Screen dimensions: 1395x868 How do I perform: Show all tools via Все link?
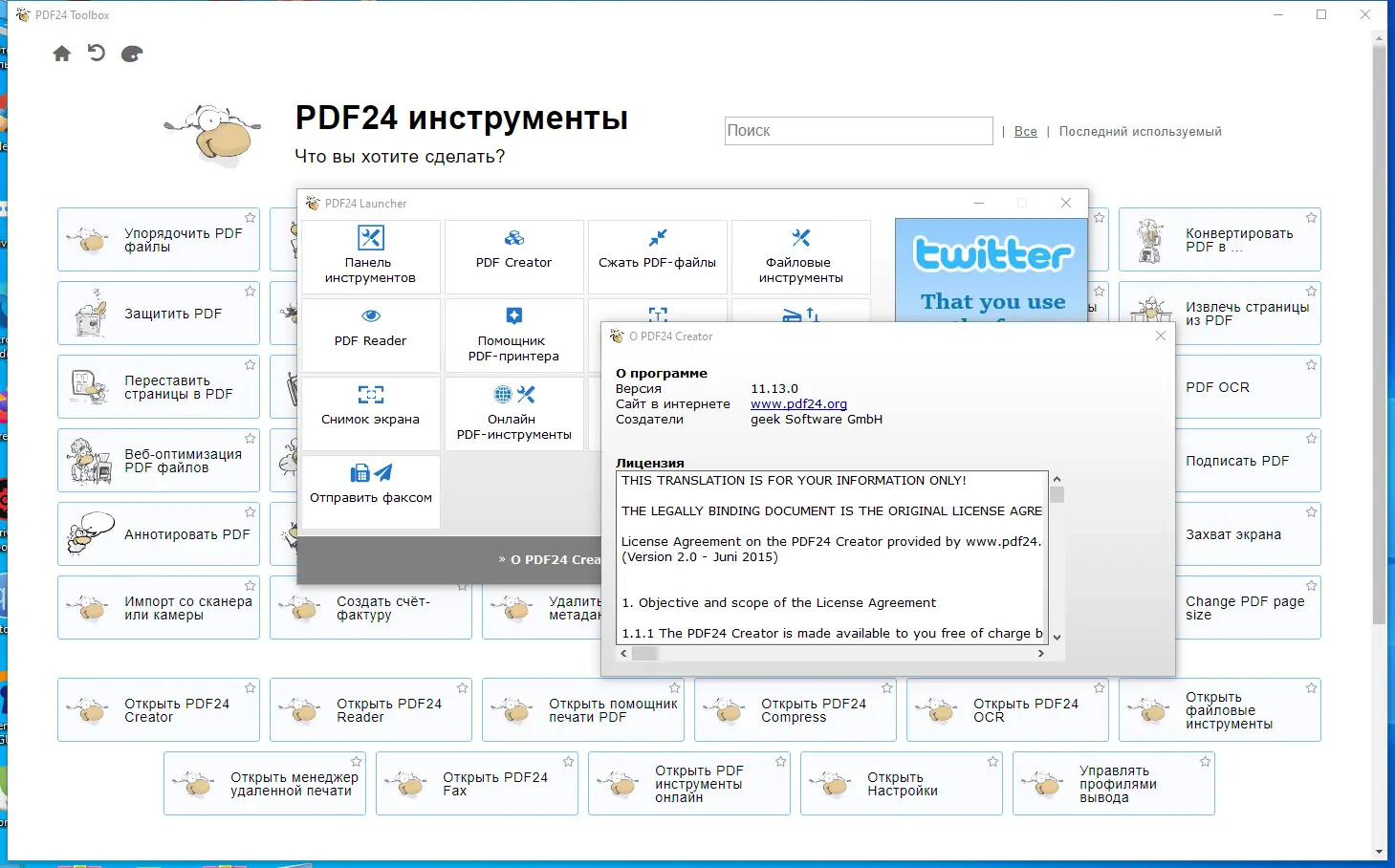(1026, 132)
